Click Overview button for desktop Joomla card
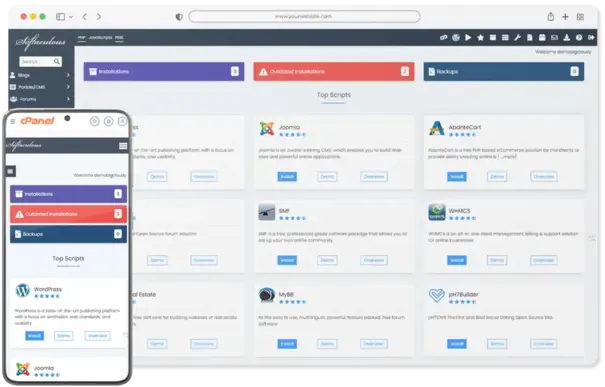The width and height of the screenshot is (605, 387). pos(374,177)
